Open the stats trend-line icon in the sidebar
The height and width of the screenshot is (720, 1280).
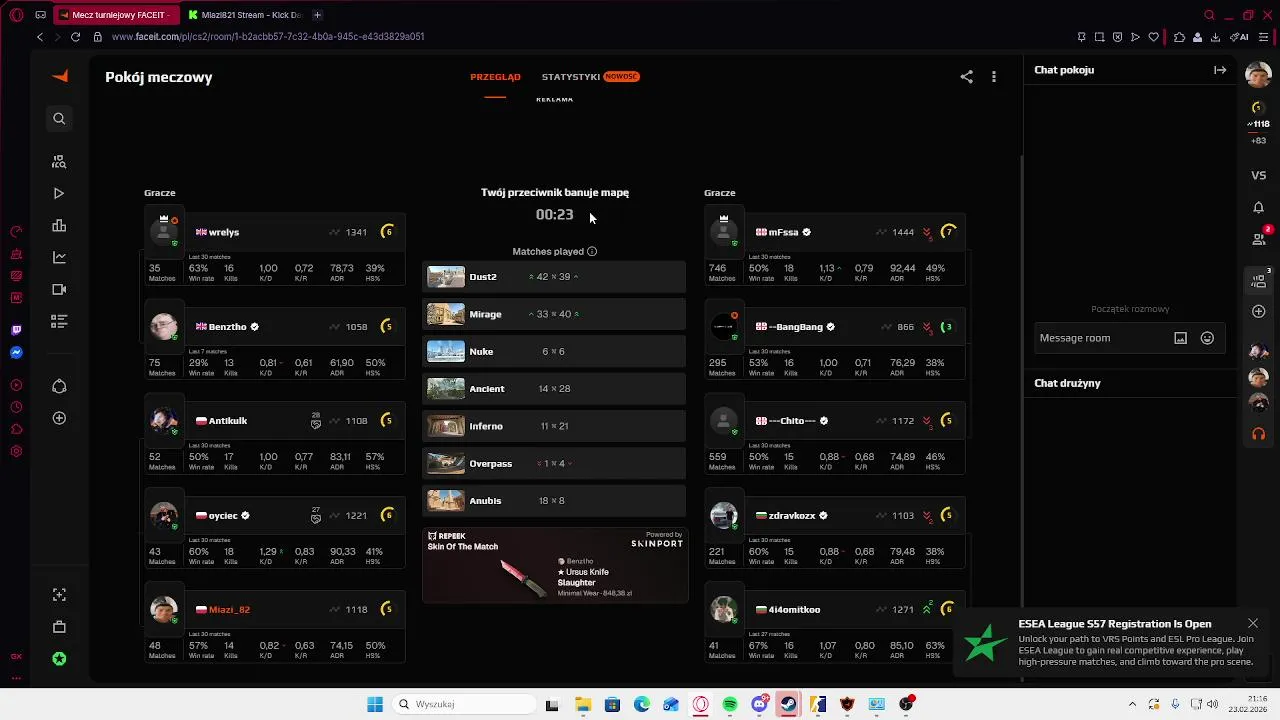pyautogui.click(x=59, y=257)
